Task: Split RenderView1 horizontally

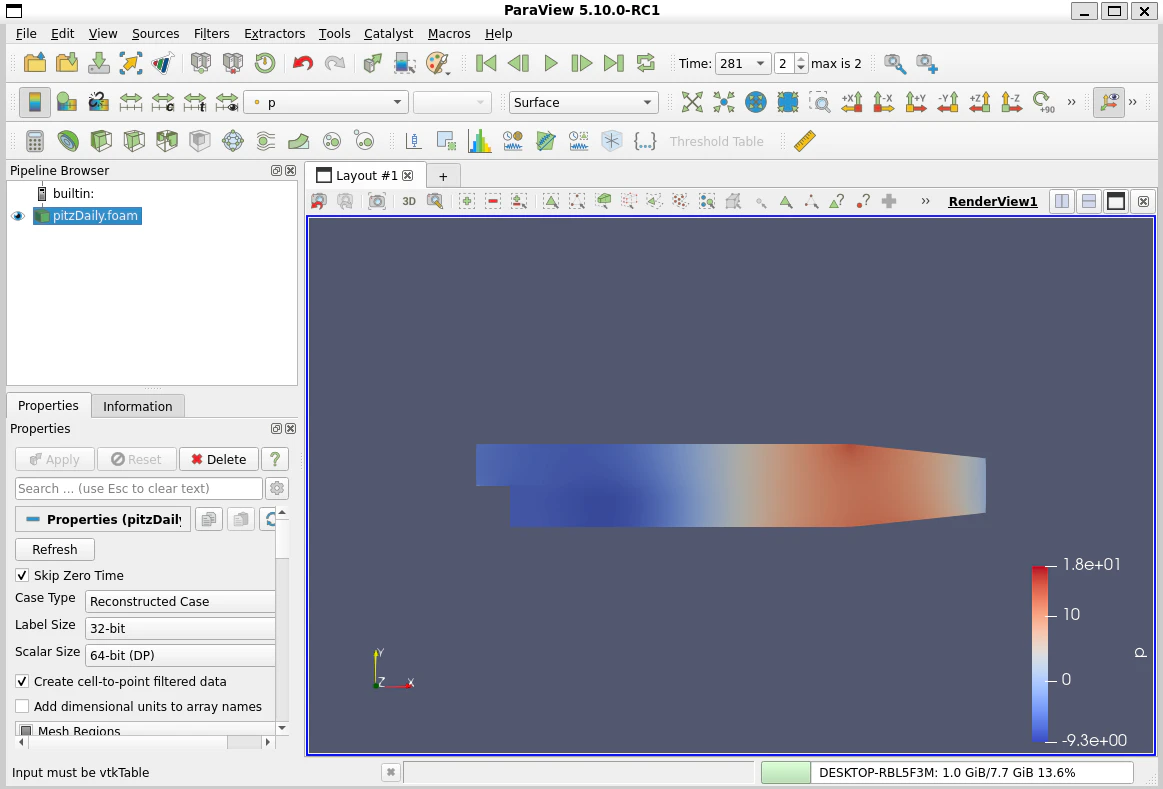Action: [x=1062, y=201]
